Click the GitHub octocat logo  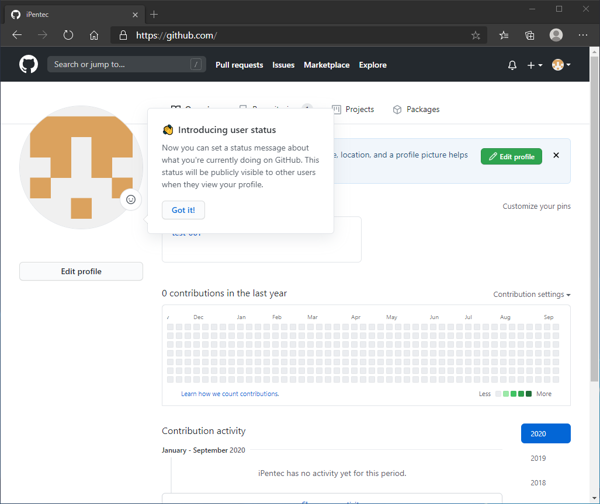(28, 64)
